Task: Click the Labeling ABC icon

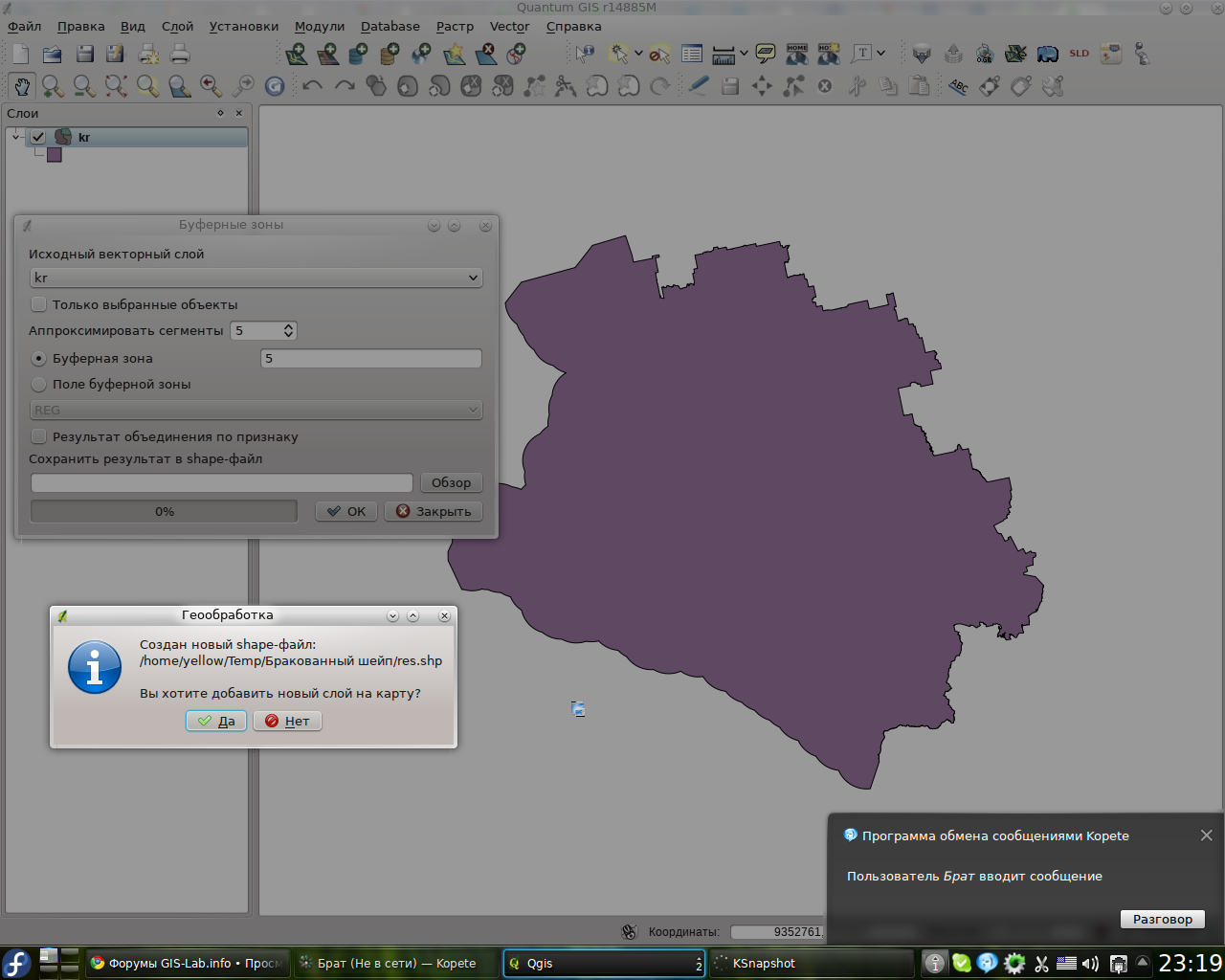Action: pos(958,87)
